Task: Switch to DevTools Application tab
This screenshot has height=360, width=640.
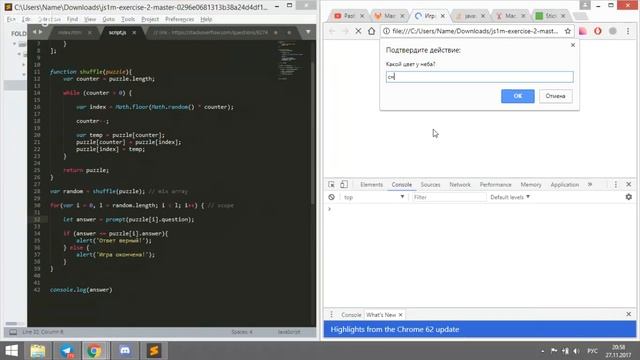Action: [x=564, y=184]
